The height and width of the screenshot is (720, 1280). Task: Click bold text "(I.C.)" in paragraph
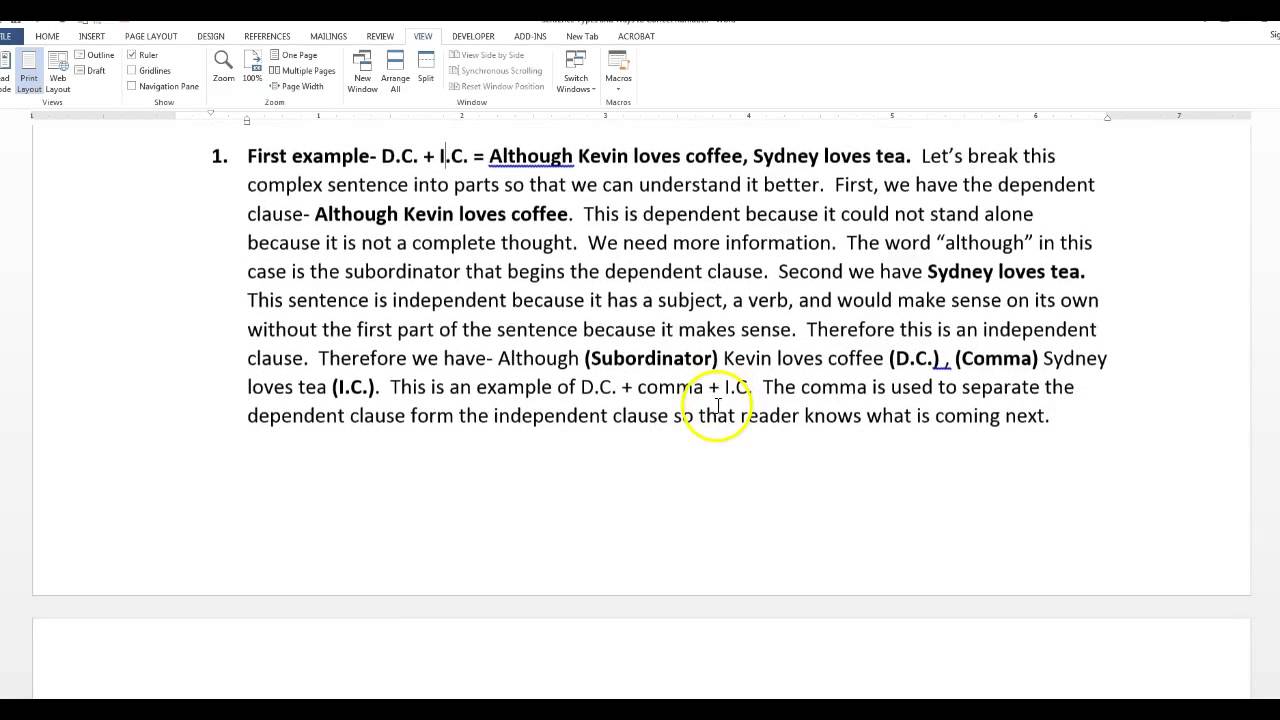pyautogui.click(x=353, y=387)
